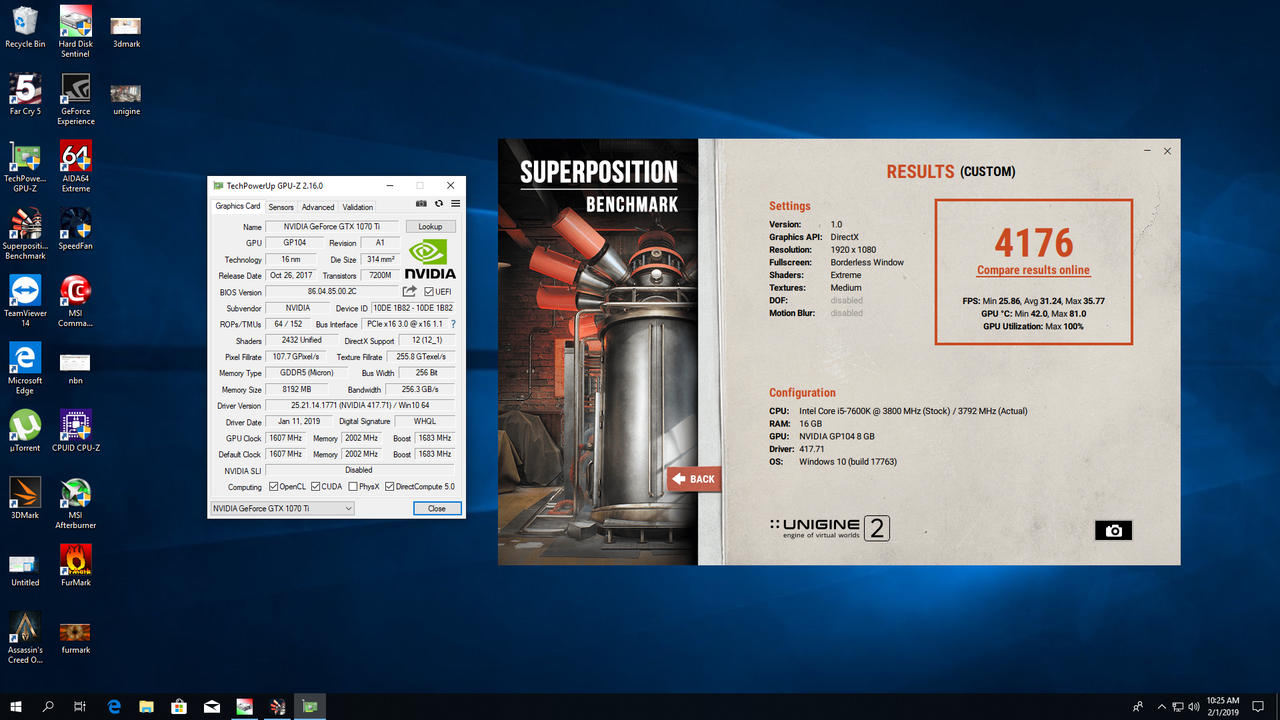Open the Mail app from the taskbar
Screen dimensions: 1280x720
coord(212,706)
